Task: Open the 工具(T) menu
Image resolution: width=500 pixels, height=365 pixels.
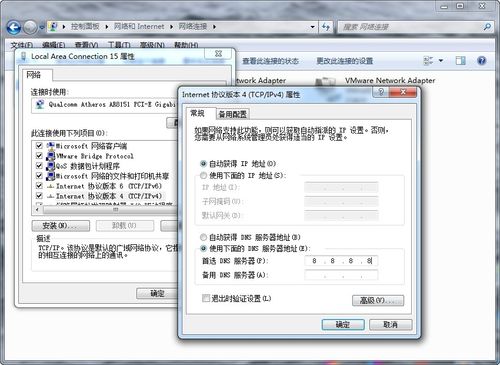Action: click(119, 45)
